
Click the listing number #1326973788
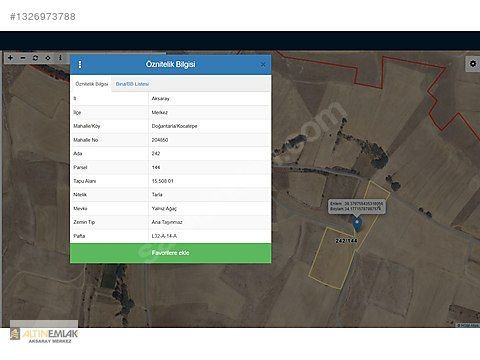[x=43, y=16]
